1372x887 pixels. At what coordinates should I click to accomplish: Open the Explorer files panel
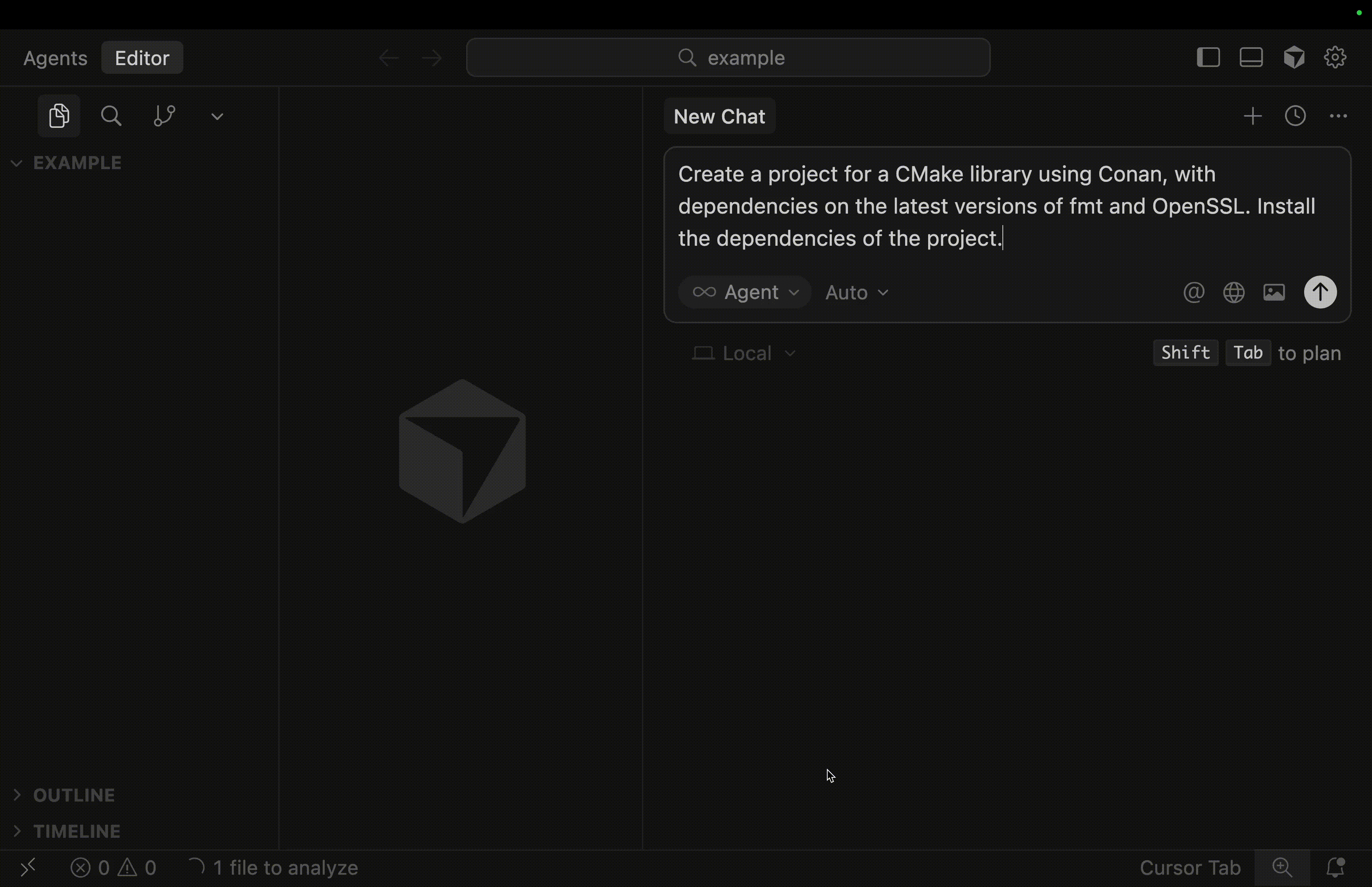(58, 115)
